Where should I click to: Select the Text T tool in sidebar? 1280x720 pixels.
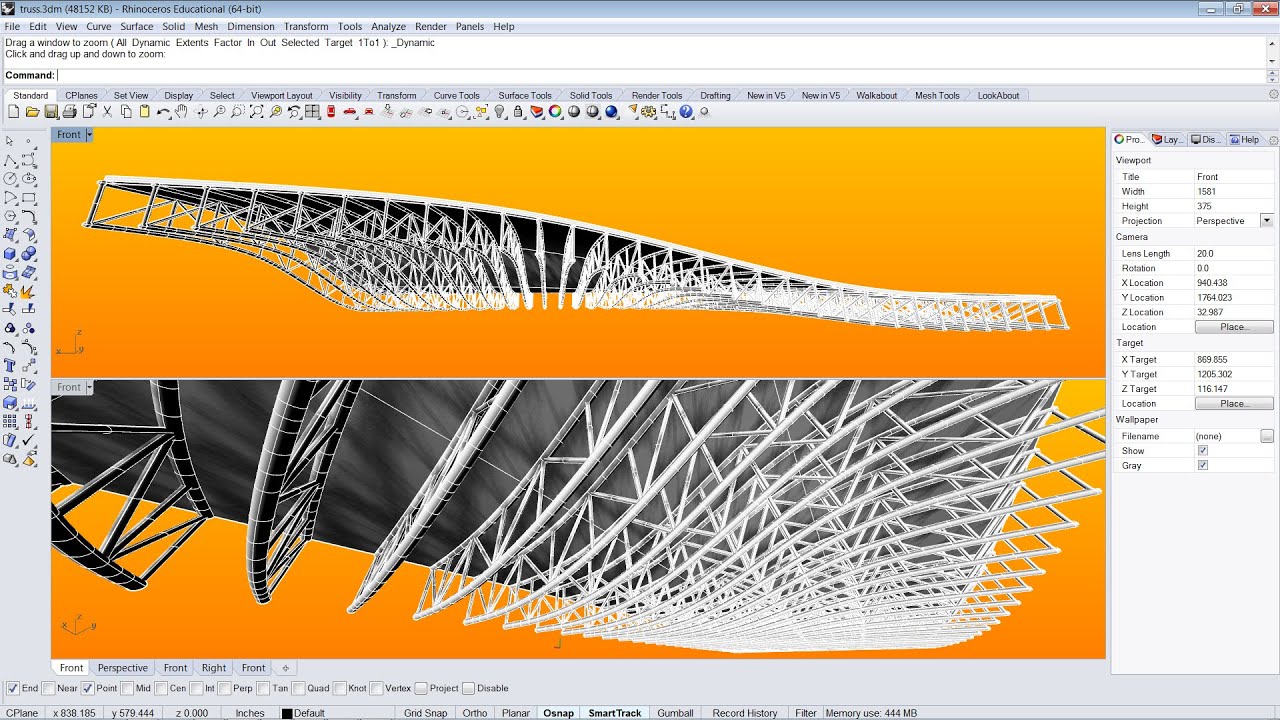click(10, 366)
